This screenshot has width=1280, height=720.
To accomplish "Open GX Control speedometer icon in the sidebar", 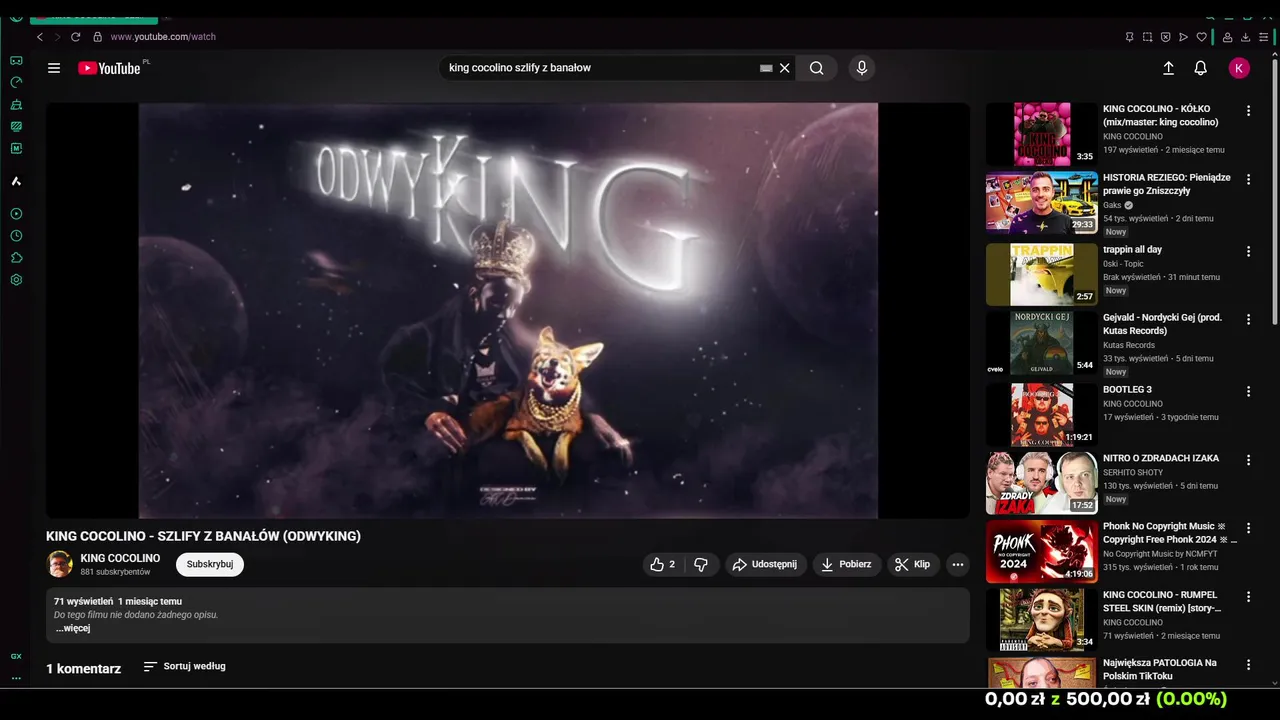I will [x=16, y=82].
